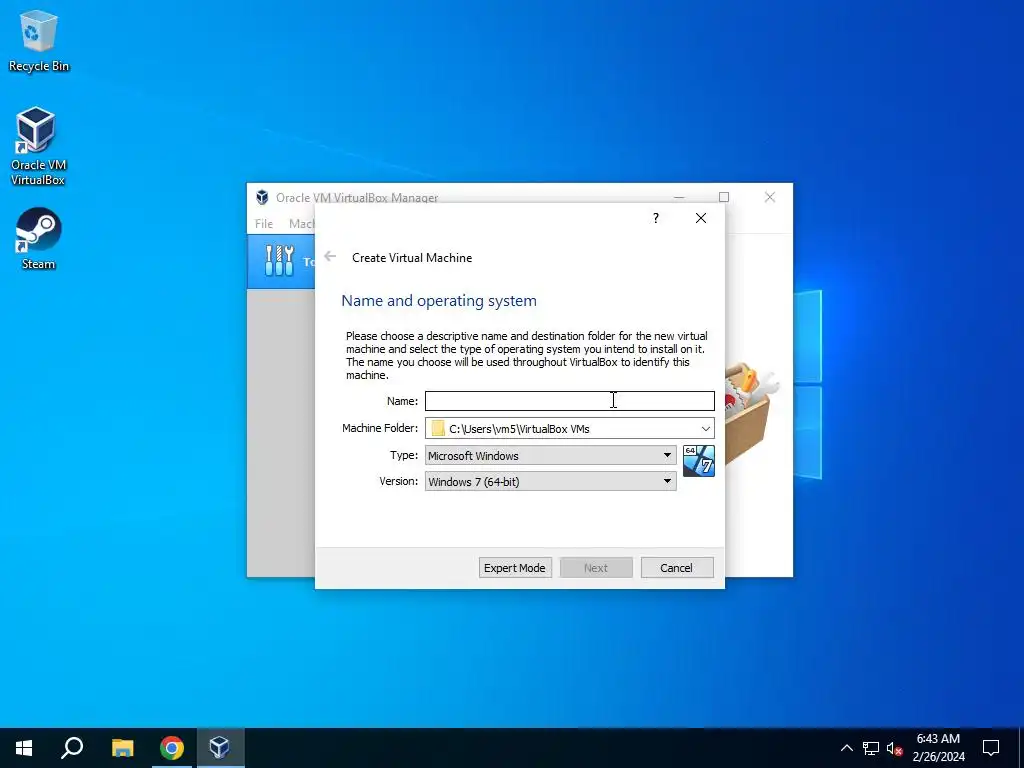Switch to Expert Mode
The image size is (1024, 768).
pos(515,568)
